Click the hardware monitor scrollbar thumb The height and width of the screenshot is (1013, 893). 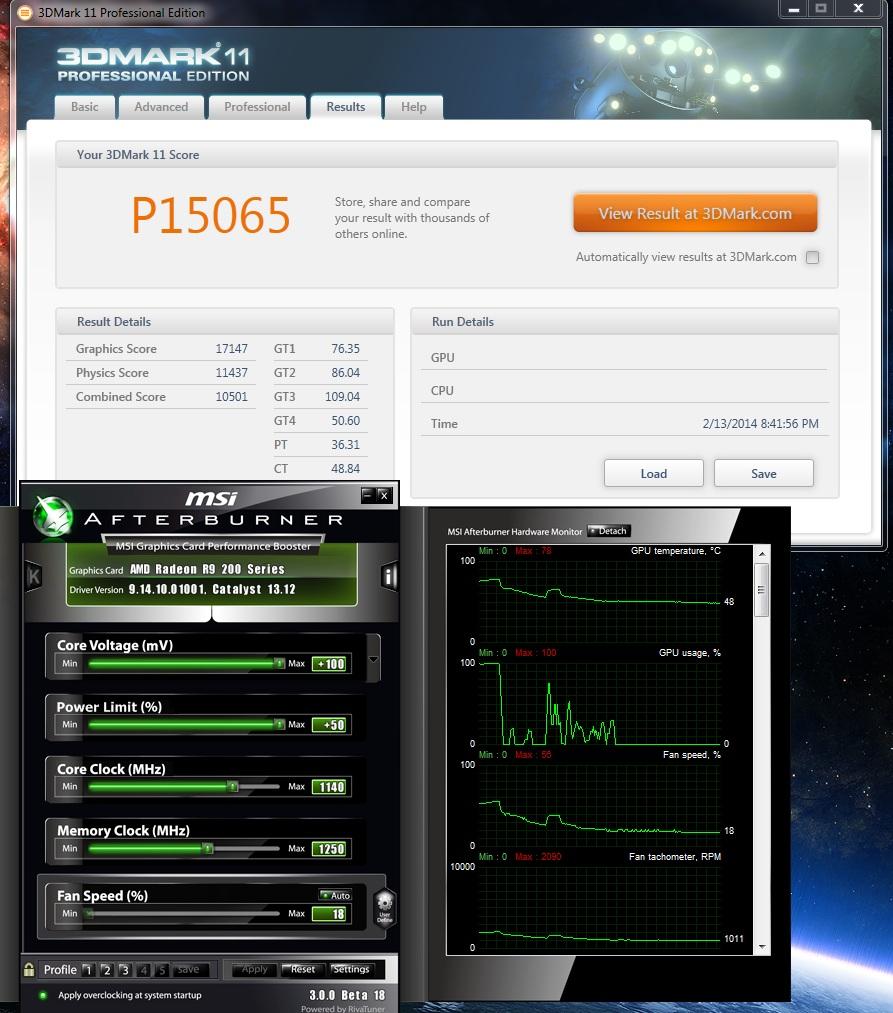762,589
